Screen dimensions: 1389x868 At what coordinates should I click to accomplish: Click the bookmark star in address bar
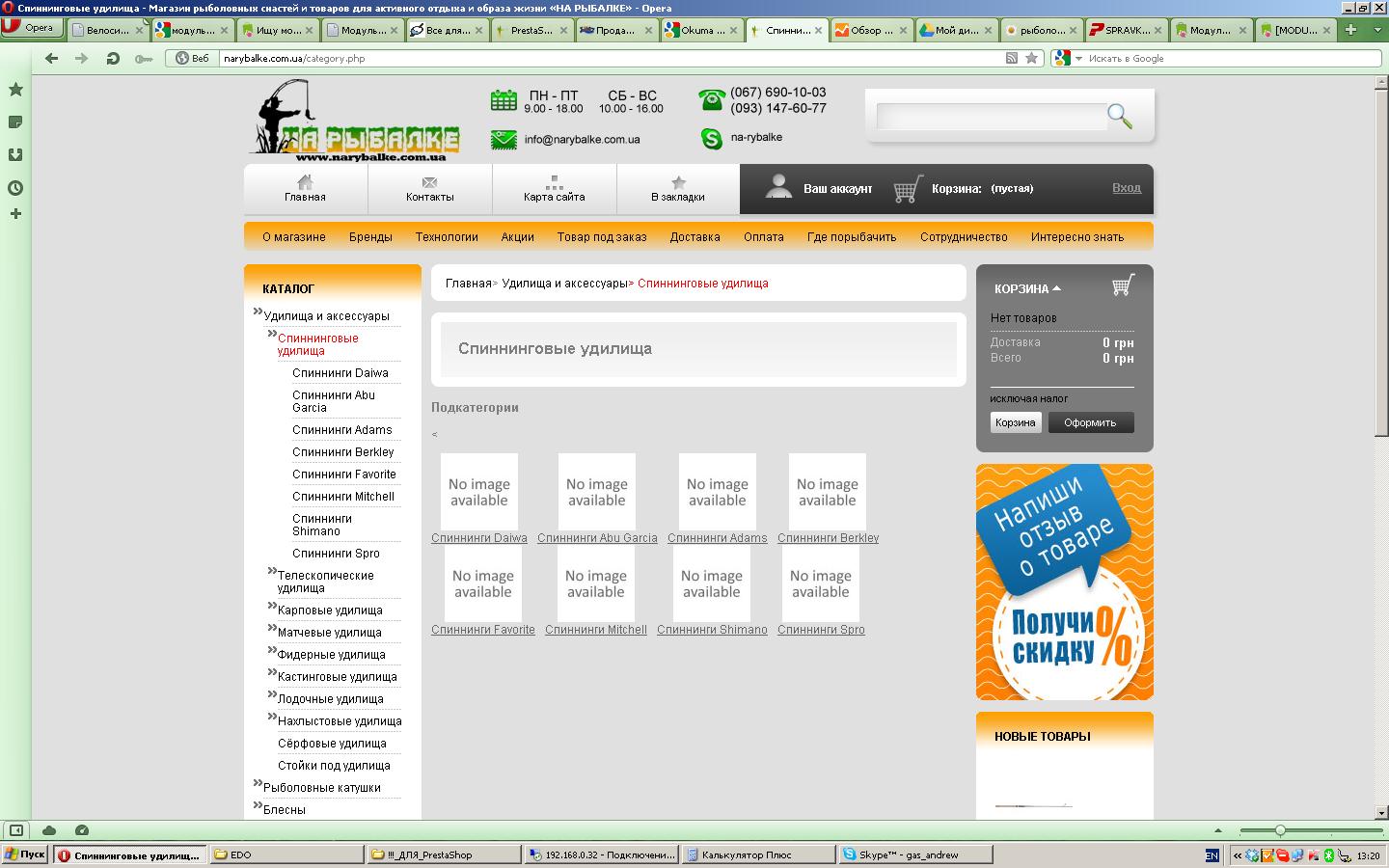point(1031,59)
